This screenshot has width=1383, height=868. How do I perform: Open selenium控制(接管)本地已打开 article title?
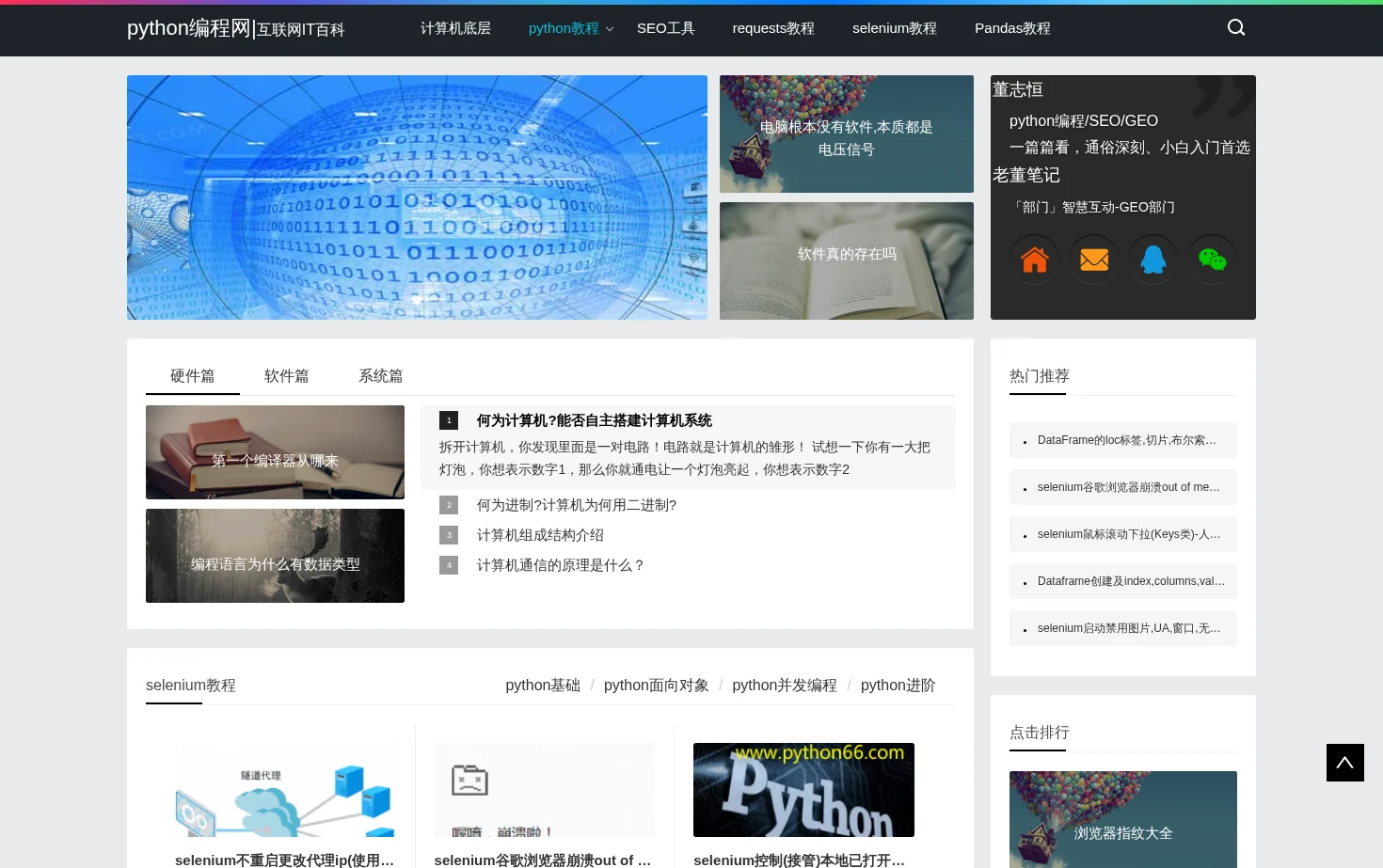[x=800, y=860]
